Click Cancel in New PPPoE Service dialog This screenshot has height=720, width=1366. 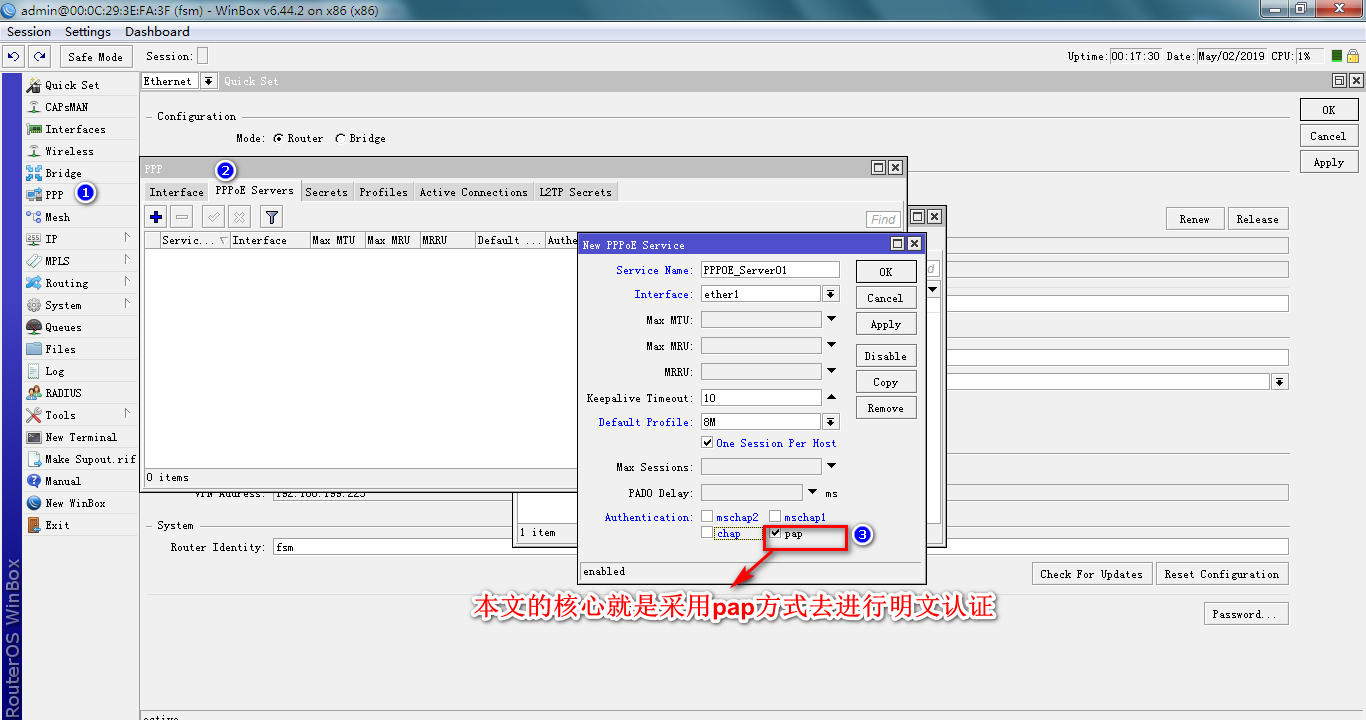tap(886, 298)
